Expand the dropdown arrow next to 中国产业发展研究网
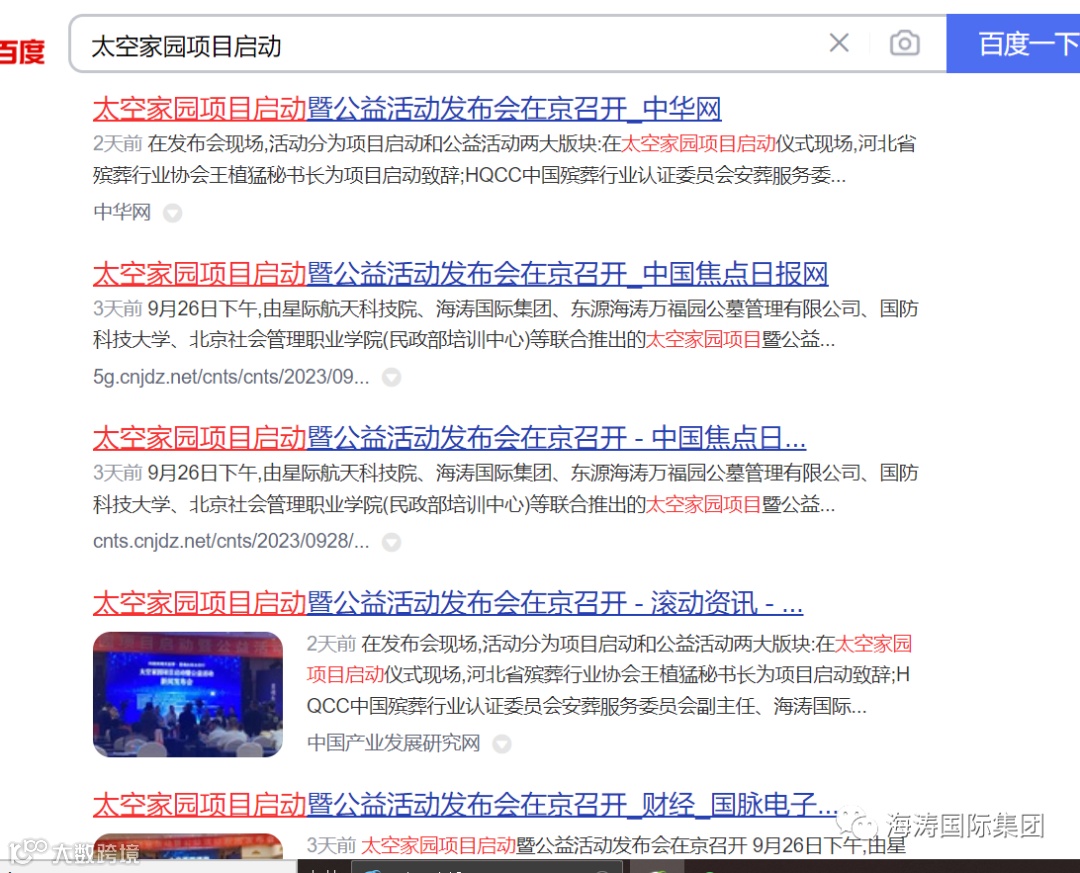Screen dimensions: 1080x873 (502, 743)
